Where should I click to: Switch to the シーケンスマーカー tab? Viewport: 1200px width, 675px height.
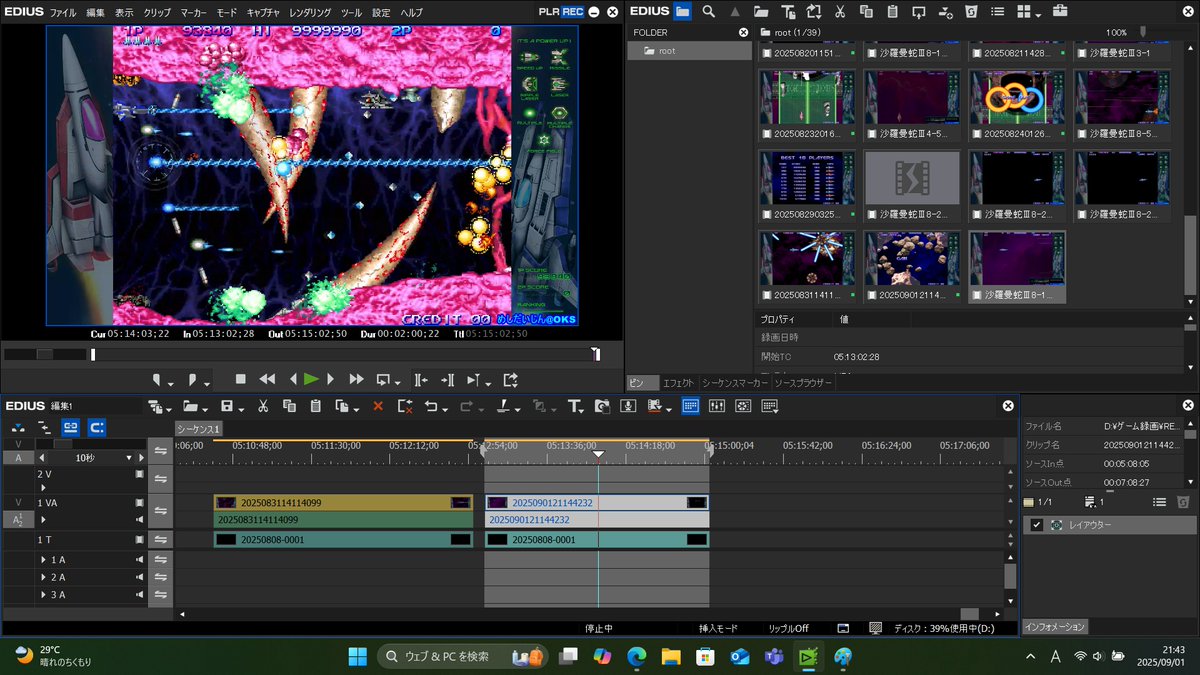(x=735, y=383)
